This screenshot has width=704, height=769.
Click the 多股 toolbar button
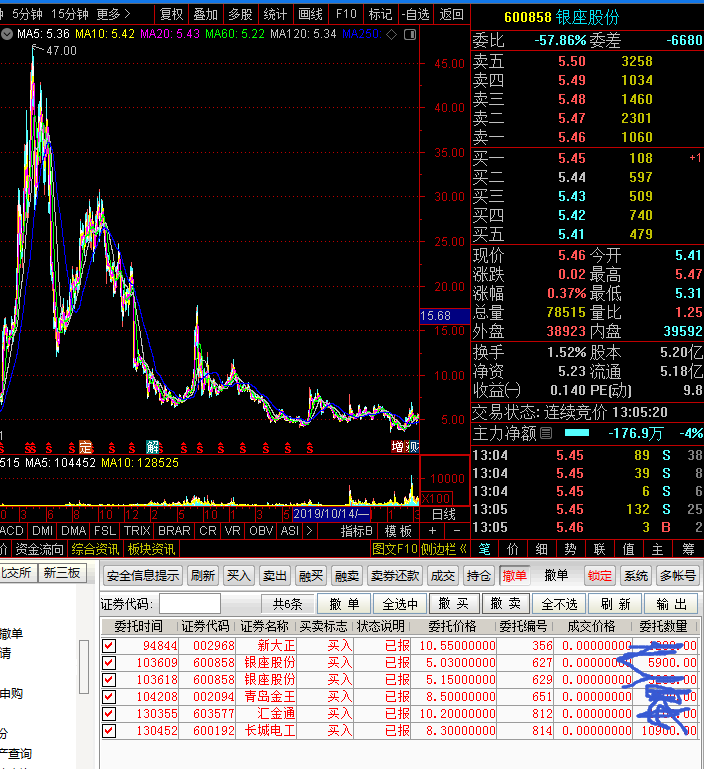click(x=240, y=14)
